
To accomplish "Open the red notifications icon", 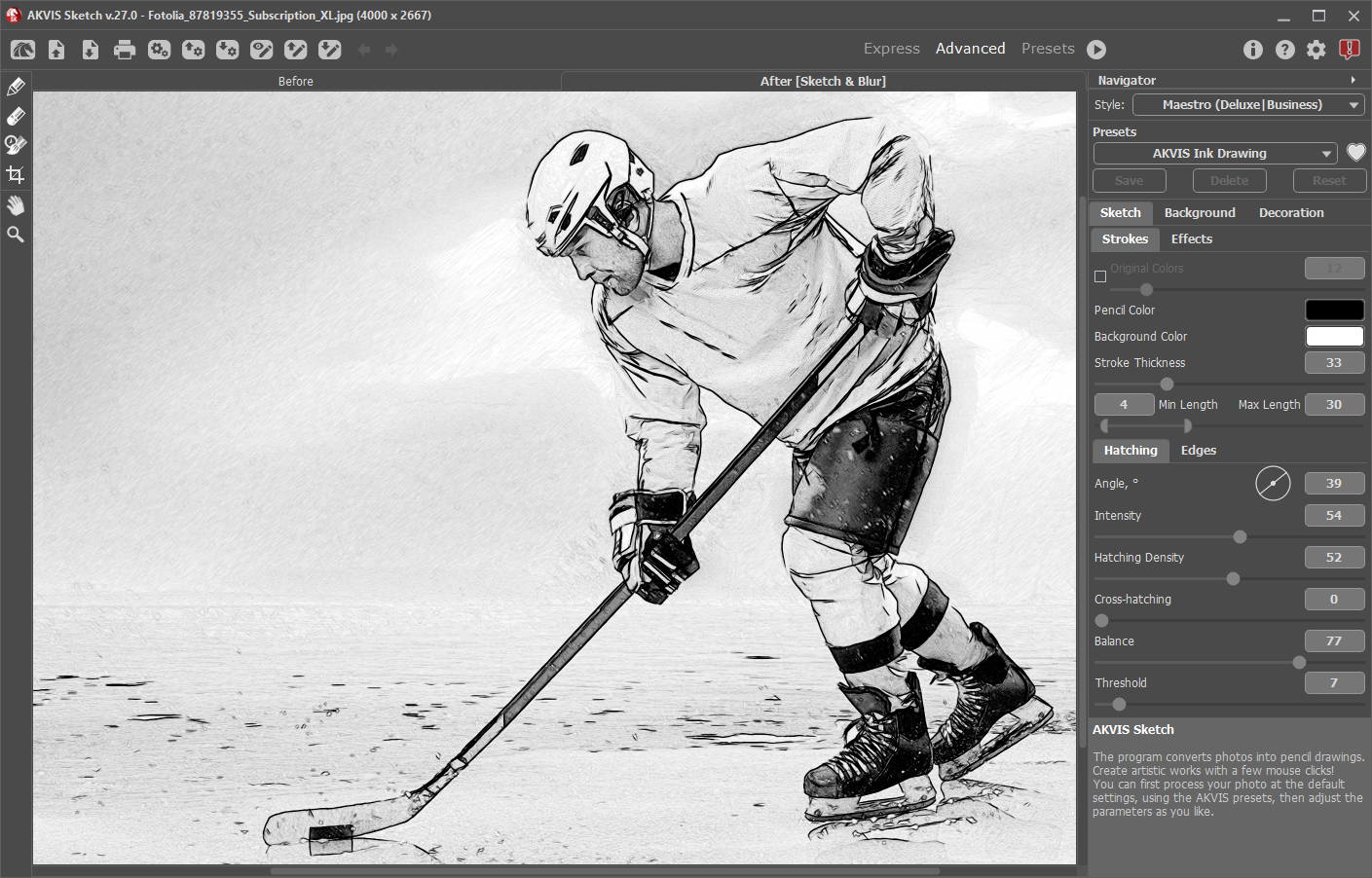I will click(1349, 50).
